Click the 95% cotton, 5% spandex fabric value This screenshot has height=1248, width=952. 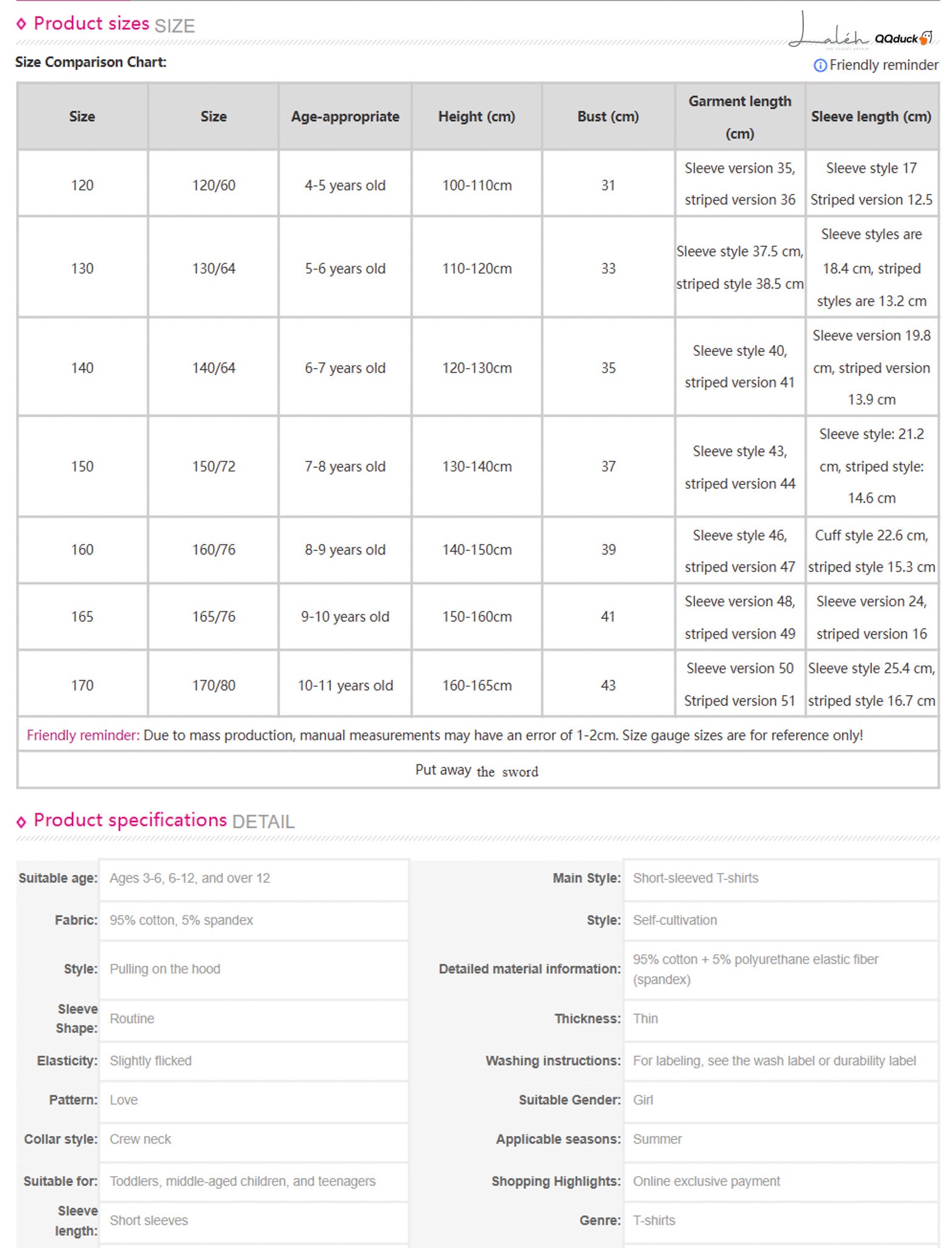[181, 920]
